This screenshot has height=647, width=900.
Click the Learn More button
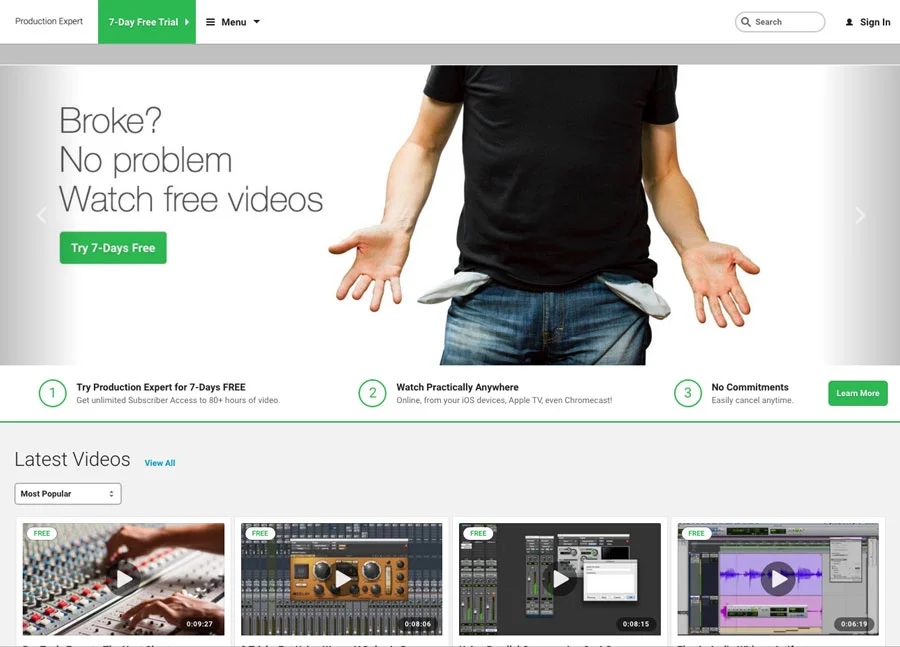pyautogui.click(x=858, y=393)
